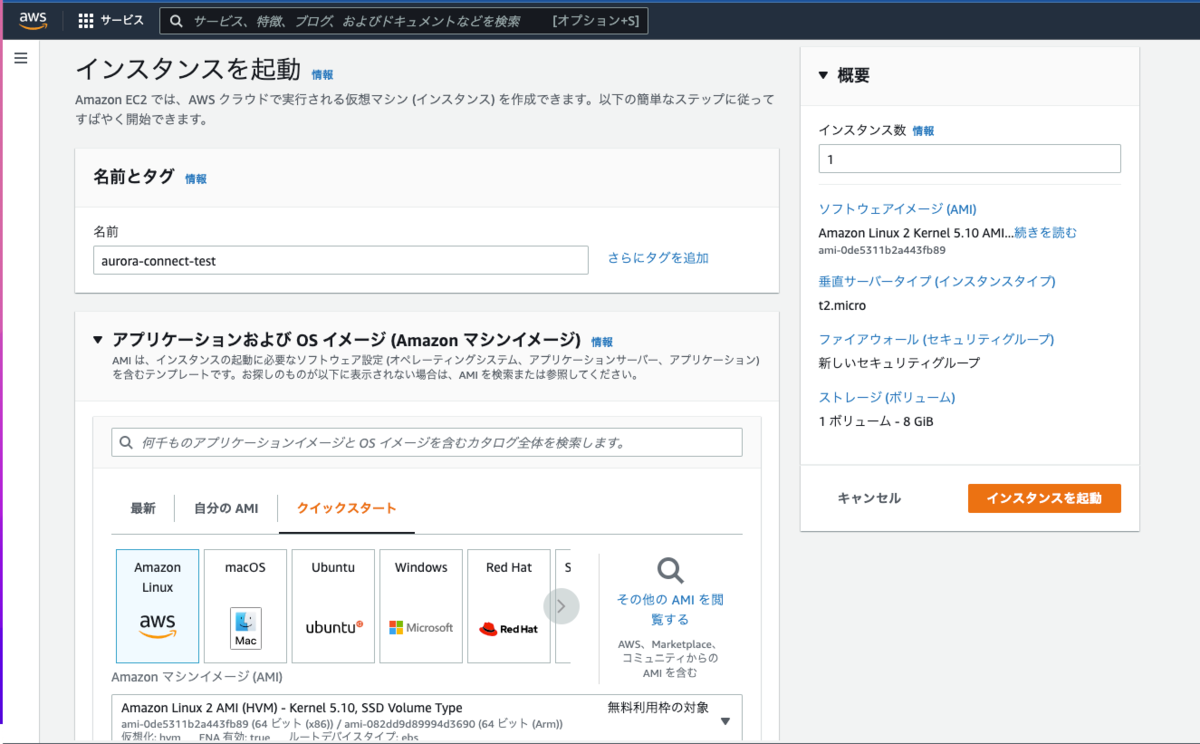Click the 名前 input field
1200x744 pixels.
tap(341, 260)
